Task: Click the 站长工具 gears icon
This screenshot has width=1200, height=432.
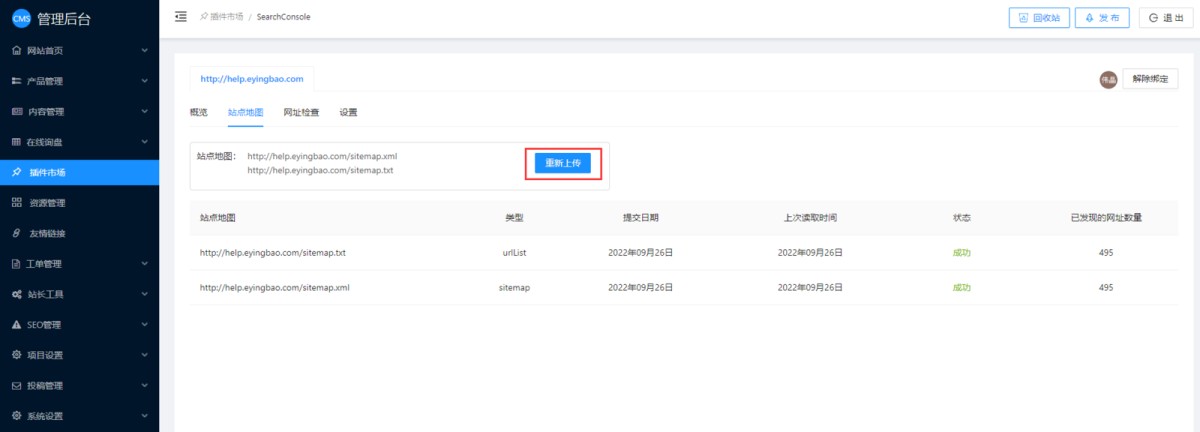Action: (x=16, y=294)
